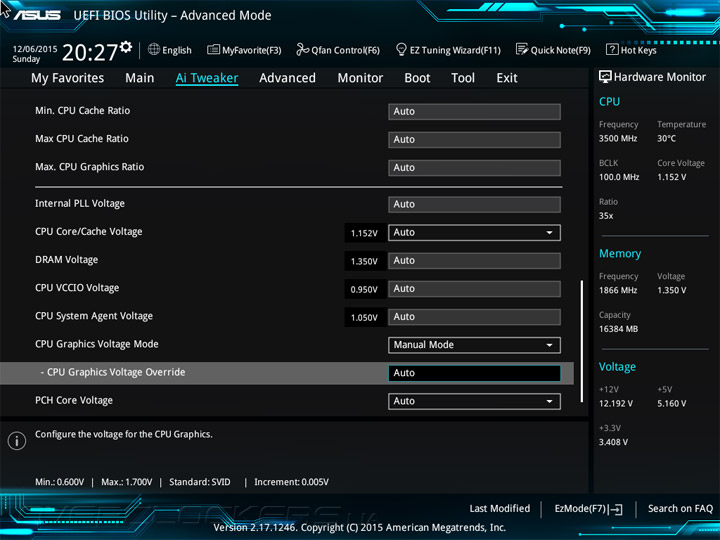Click the Hot Keys label
Image resolution: width=720 pixels, height=540 pixels.
coord(638,50)
